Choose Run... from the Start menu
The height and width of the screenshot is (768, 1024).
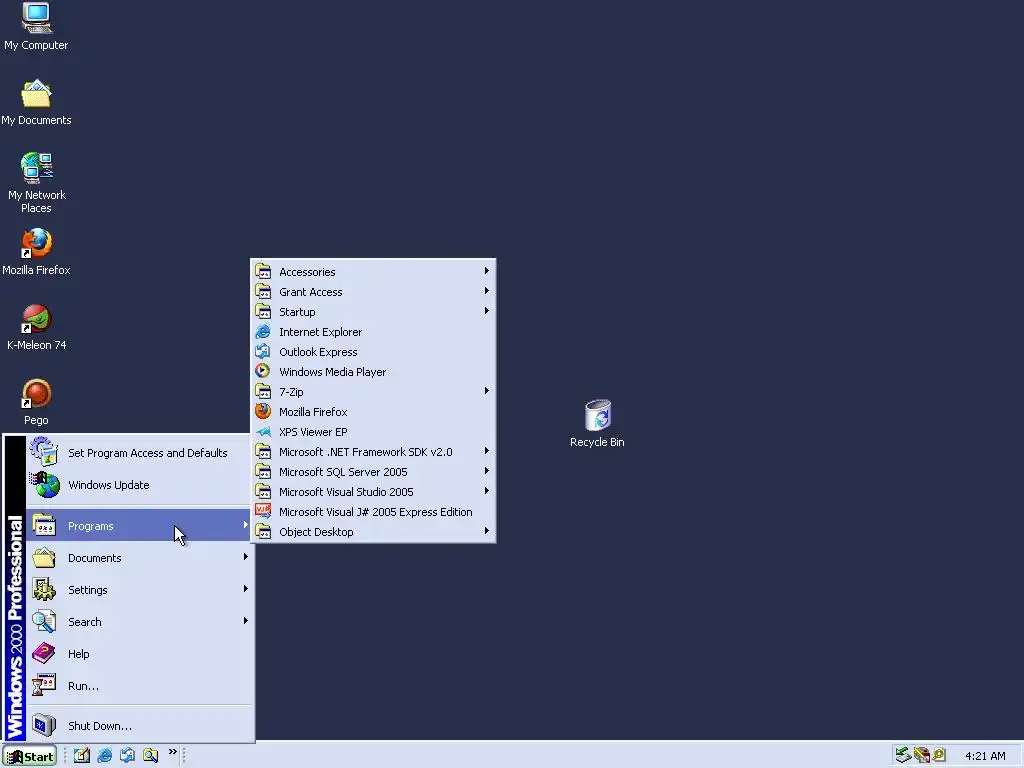[x=138, y=686]
